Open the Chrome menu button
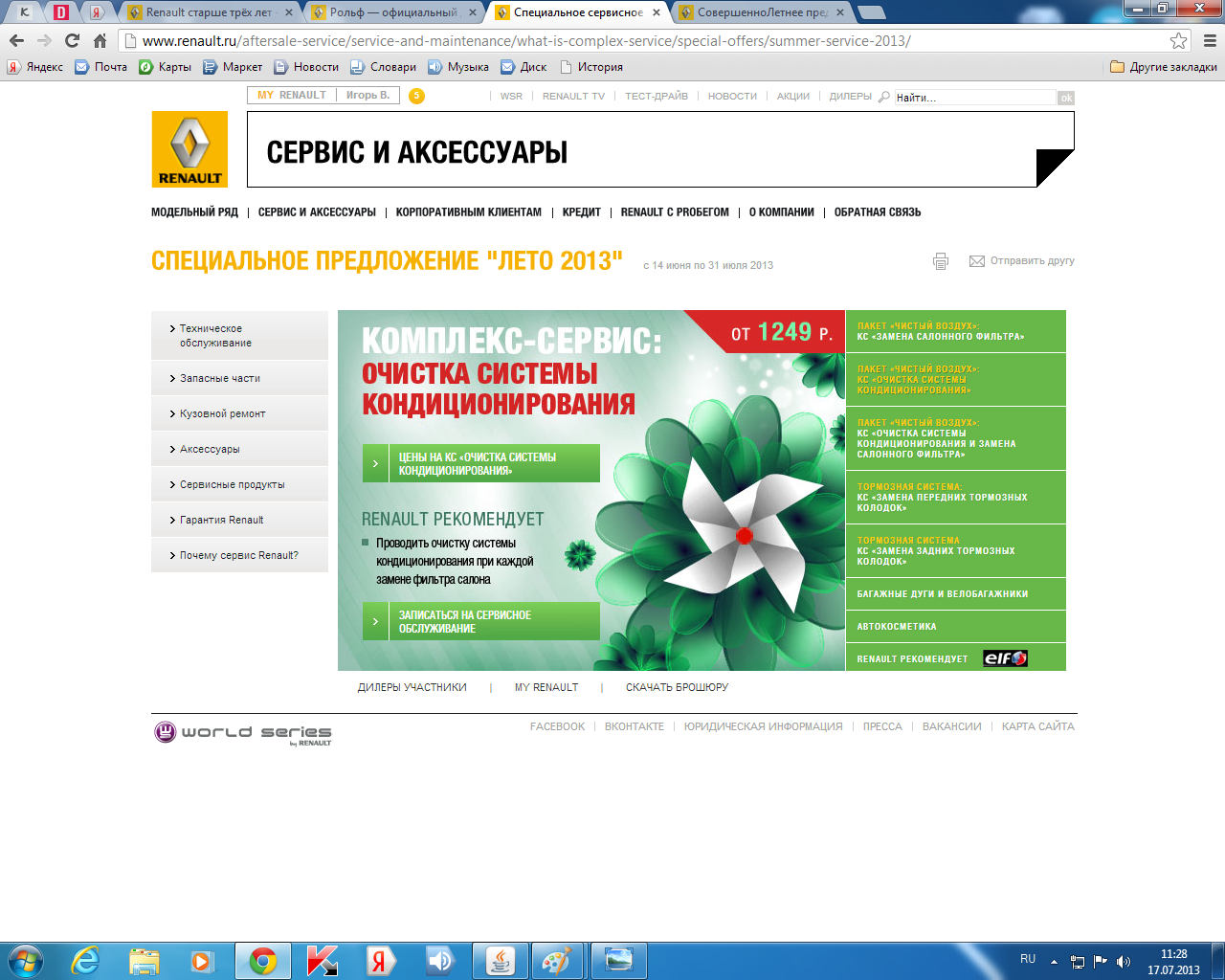The height and width of the screenshot is (980, 1225). click(1210, 41)
